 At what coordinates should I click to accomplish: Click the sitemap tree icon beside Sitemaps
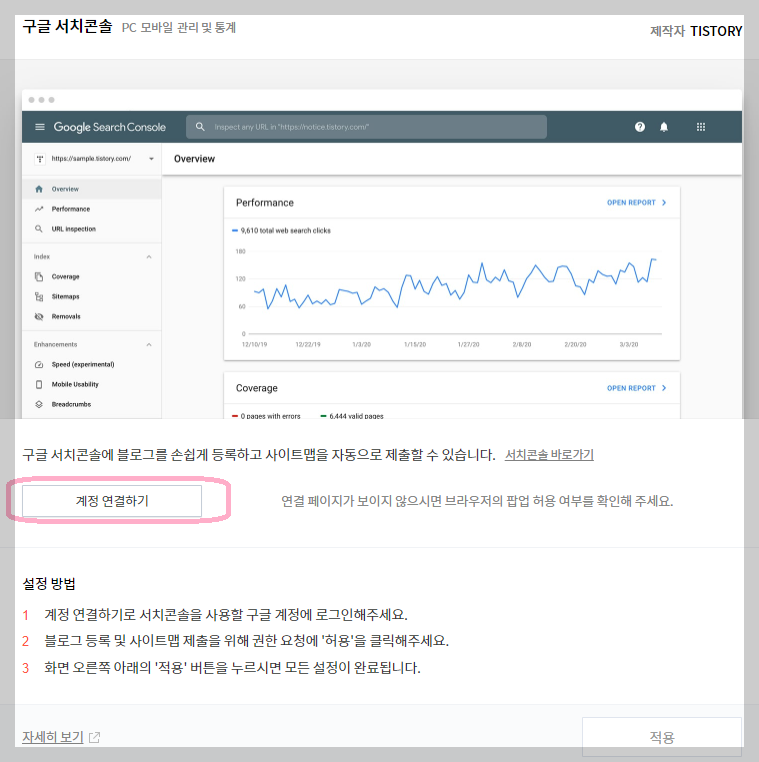[x=39, y=296]
